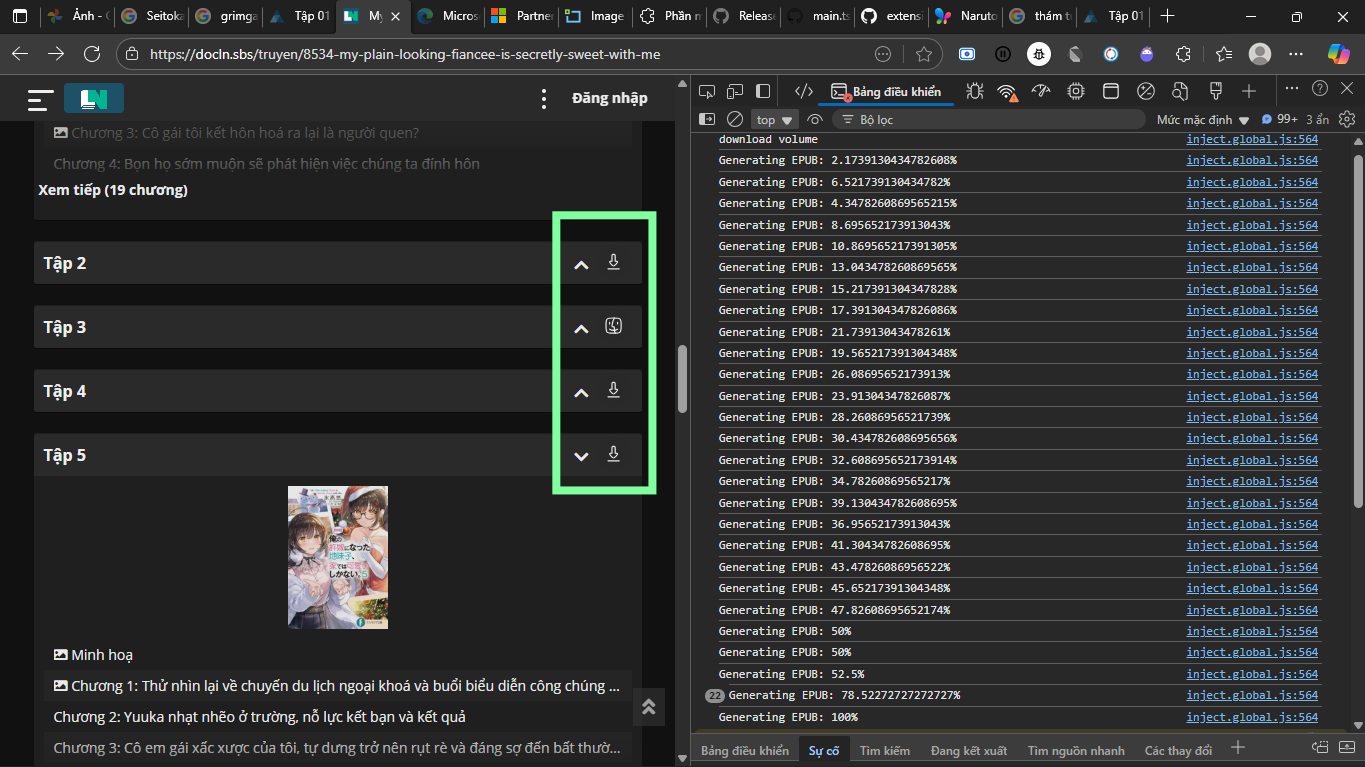
Task: Open a new browser tab
Action: (1167, 16)
